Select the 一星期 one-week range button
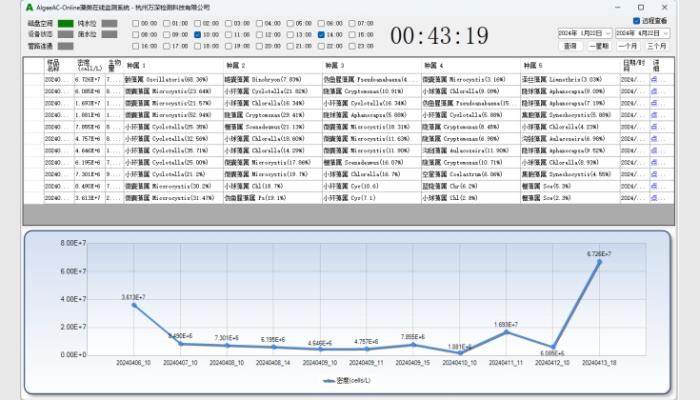 [x=598, y=46]
